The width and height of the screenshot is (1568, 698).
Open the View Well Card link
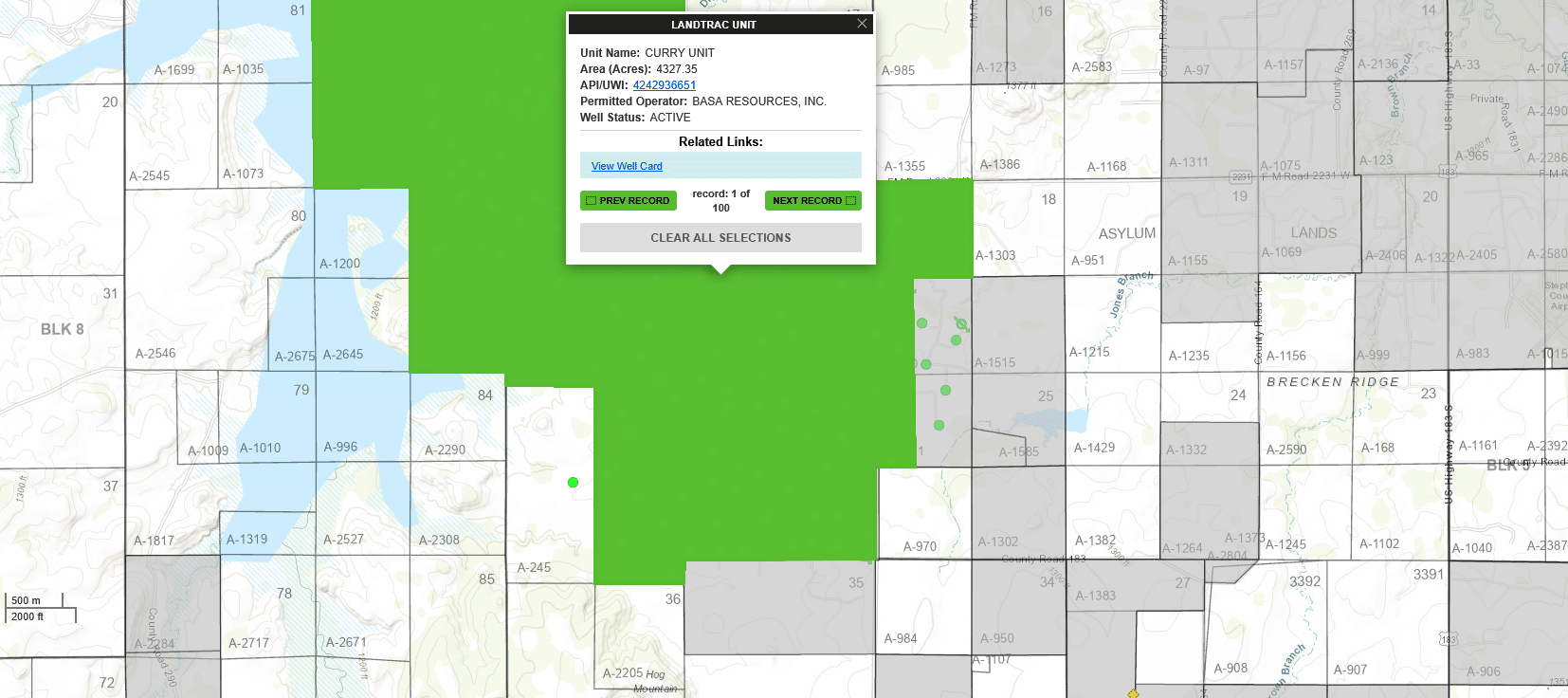627,166
